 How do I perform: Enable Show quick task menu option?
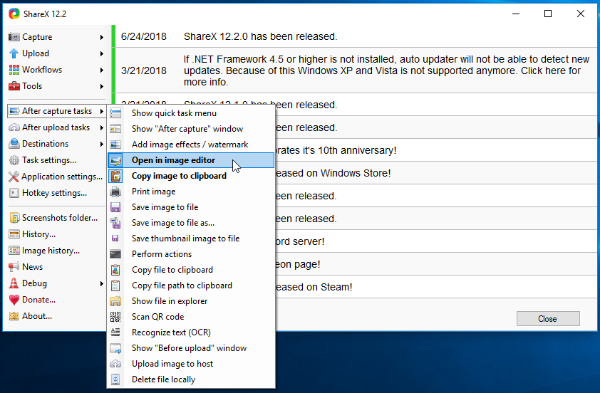click(191, 113)
